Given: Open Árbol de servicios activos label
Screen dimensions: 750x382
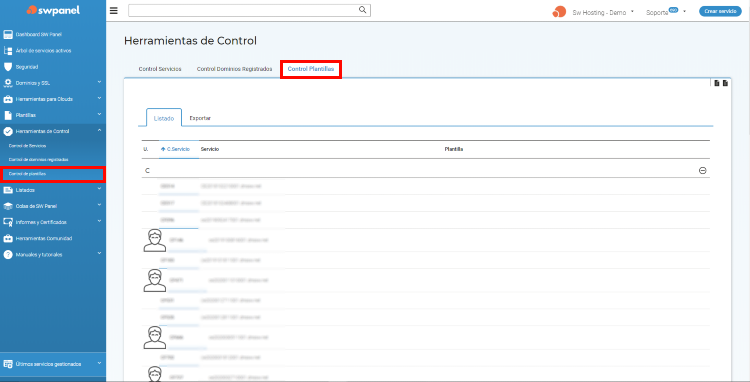Looking at the screenshot, I should click(x=44, y=51).
